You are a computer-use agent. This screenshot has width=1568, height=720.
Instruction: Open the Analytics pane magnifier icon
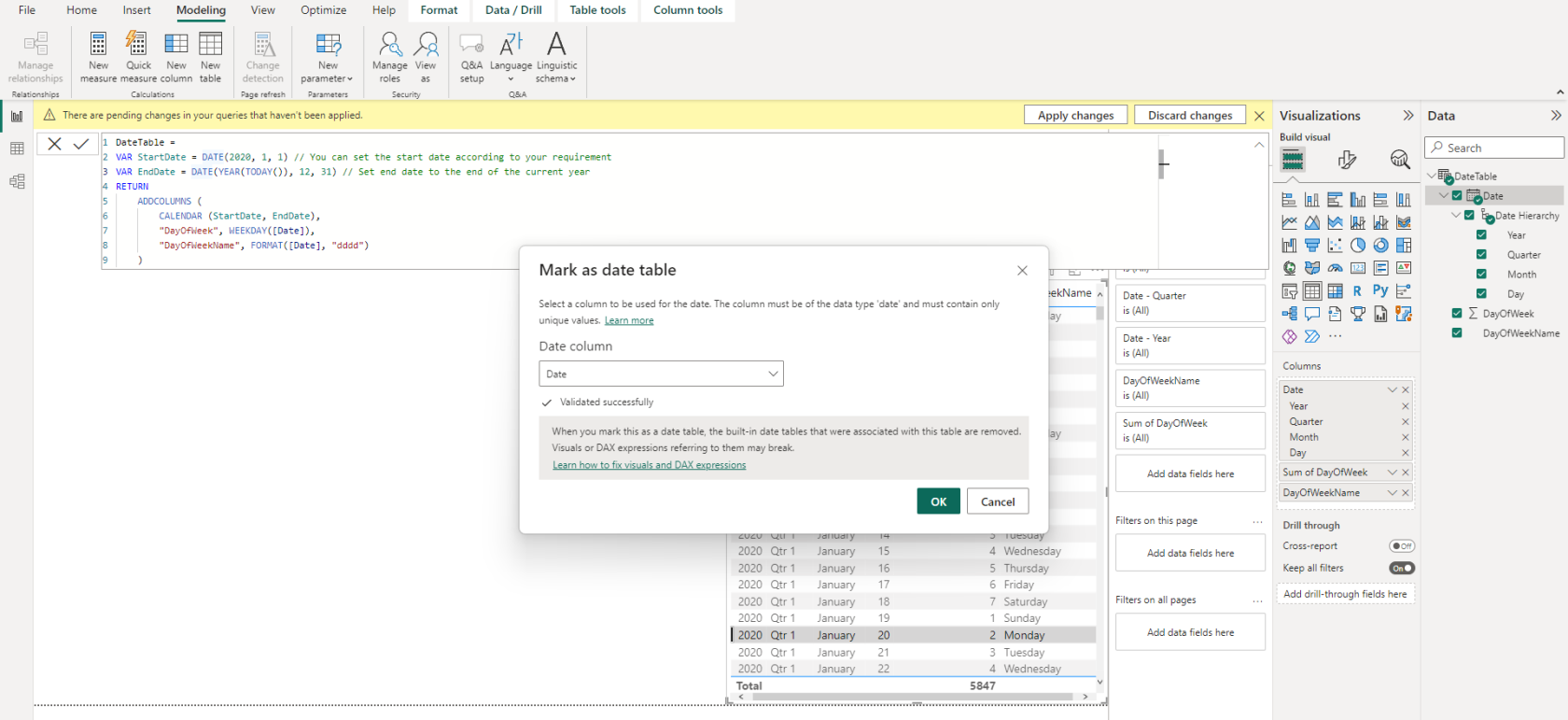tap(1399, 160)
